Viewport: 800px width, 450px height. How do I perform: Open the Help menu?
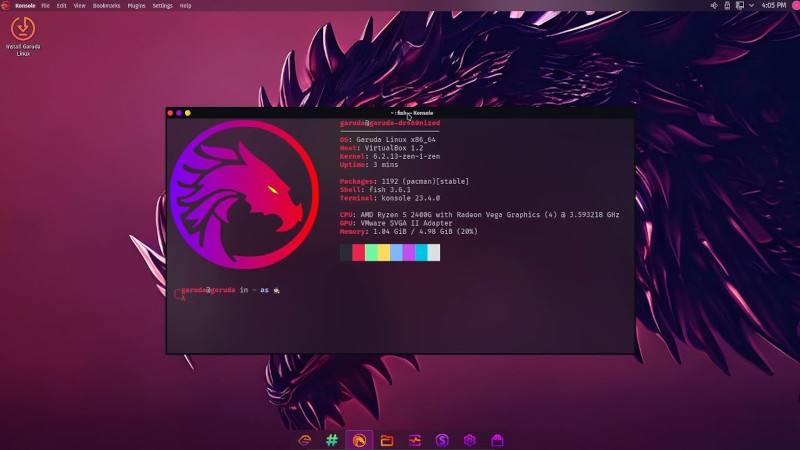point(185,6)
